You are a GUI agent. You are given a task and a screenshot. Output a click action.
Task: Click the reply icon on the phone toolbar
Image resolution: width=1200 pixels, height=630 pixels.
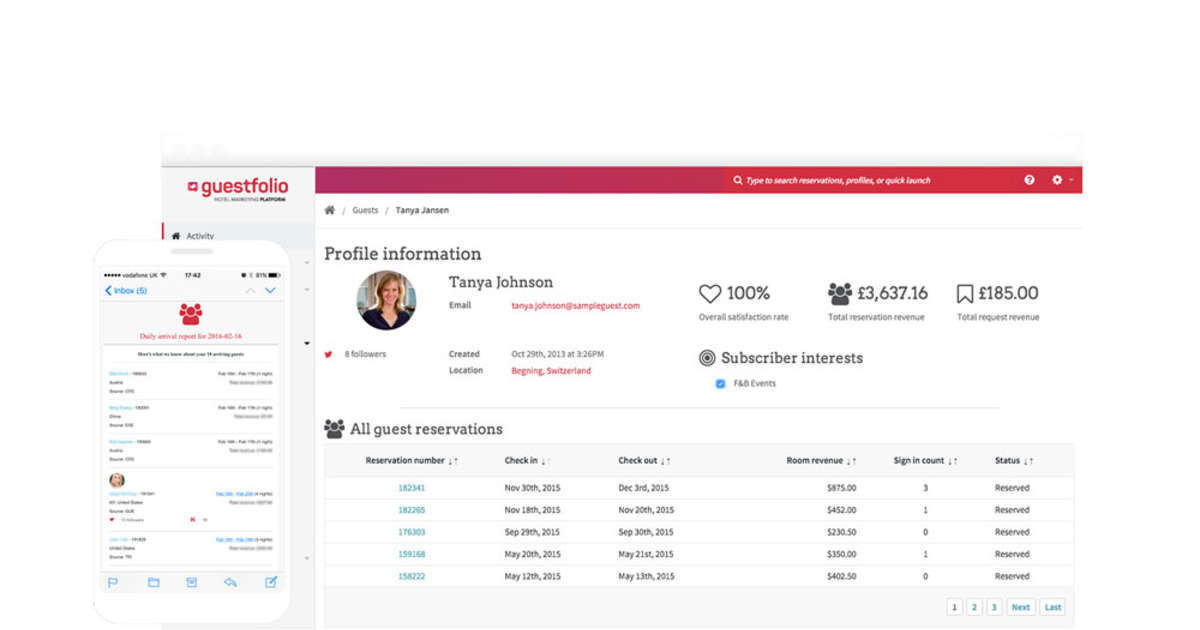(228, 583)
